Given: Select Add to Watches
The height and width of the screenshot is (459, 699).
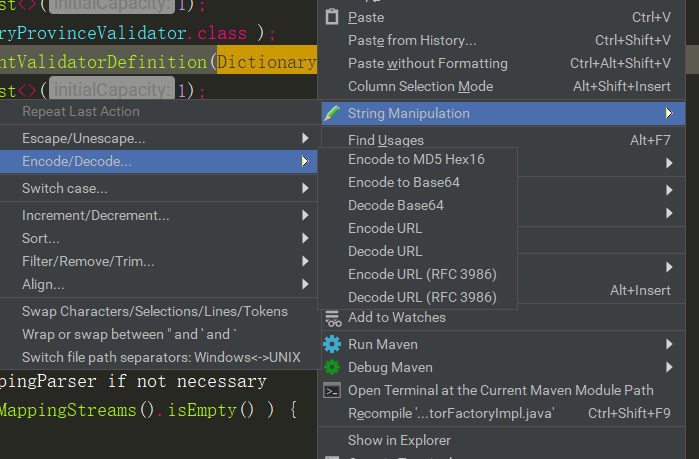Looking at the screenshot, I should pyautogui.click(x=503, y=318).
